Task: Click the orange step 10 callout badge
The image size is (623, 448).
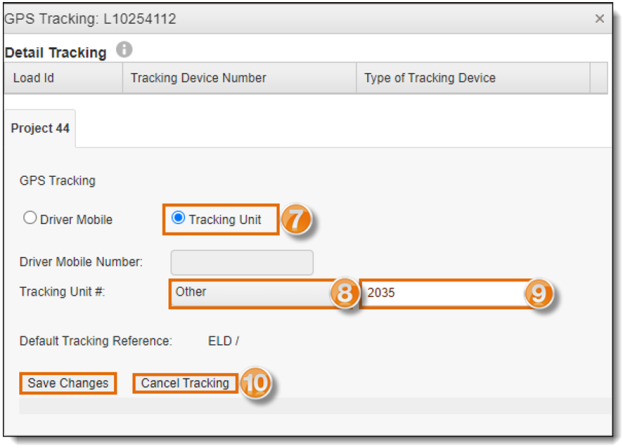Action: 255,383
